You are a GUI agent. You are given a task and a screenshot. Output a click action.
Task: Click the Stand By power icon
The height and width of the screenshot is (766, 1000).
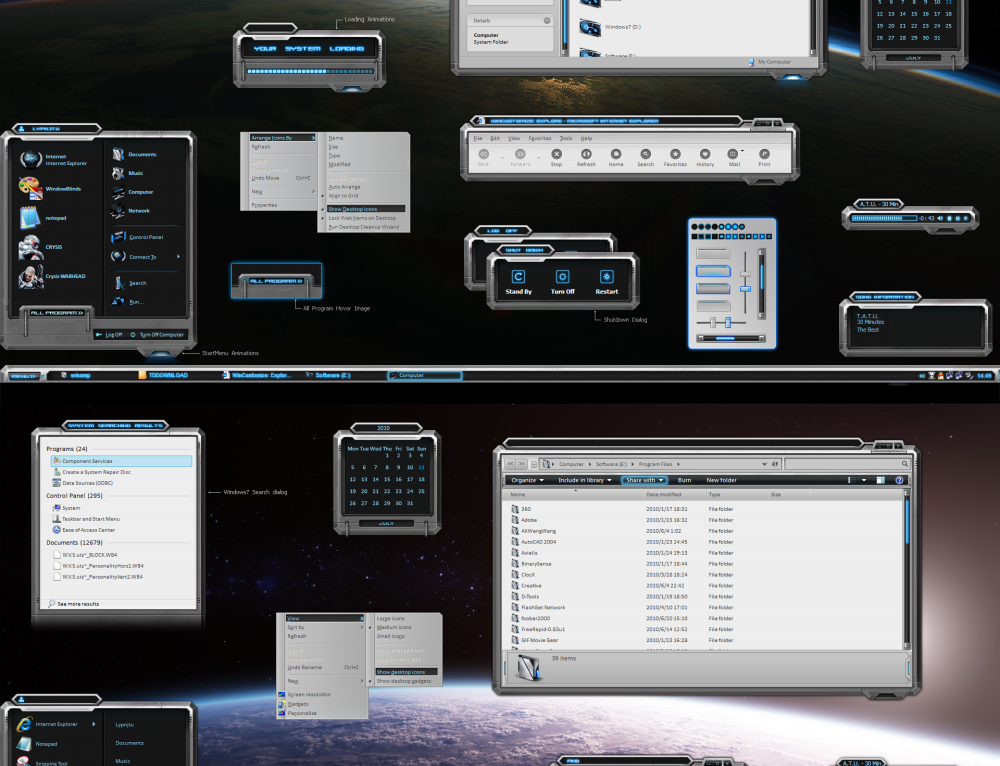tap(518, 277)
